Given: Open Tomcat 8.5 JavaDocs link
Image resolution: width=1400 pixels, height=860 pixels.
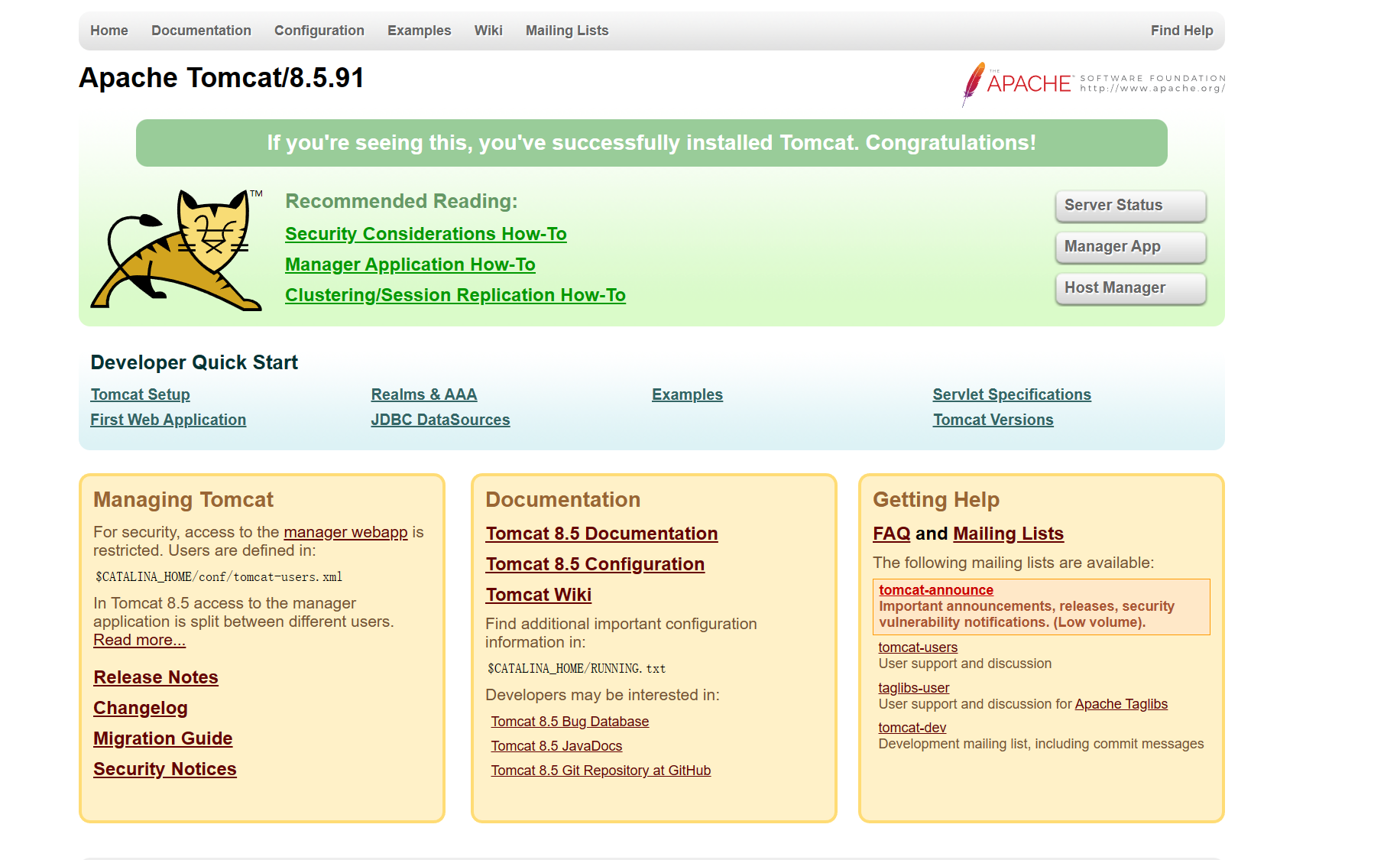Looking at the screenshot, I should [556, 746].
